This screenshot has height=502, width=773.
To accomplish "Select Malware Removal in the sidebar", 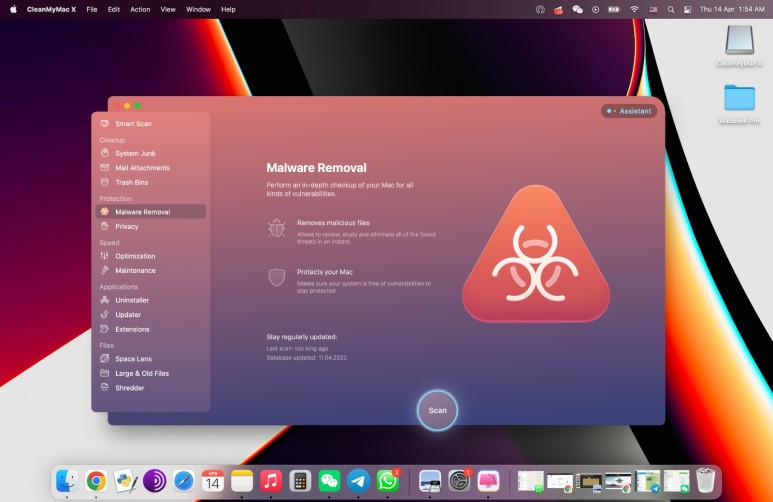I will (151, 212).
